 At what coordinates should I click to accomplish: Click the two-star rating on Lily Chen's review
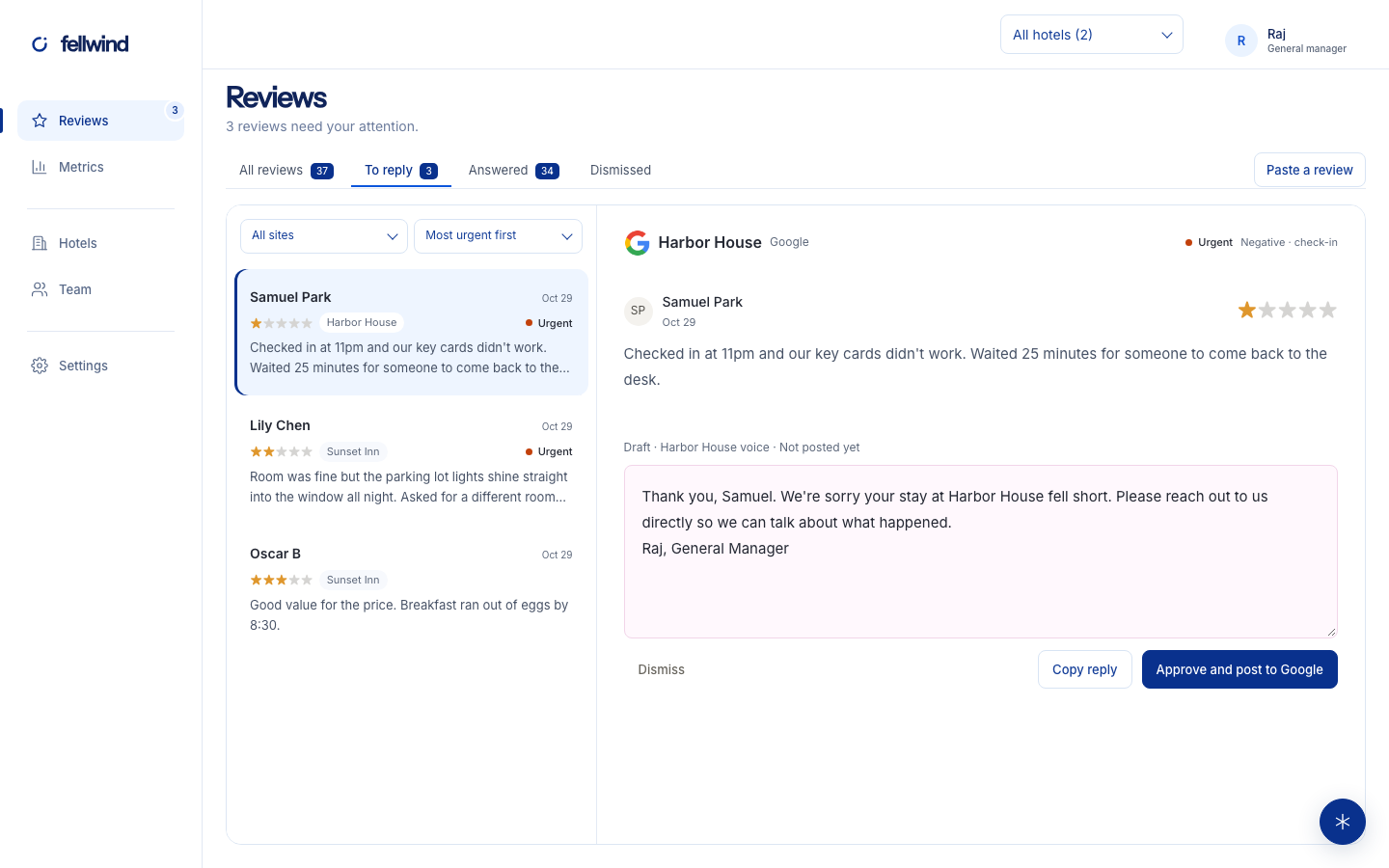point(281,451)
